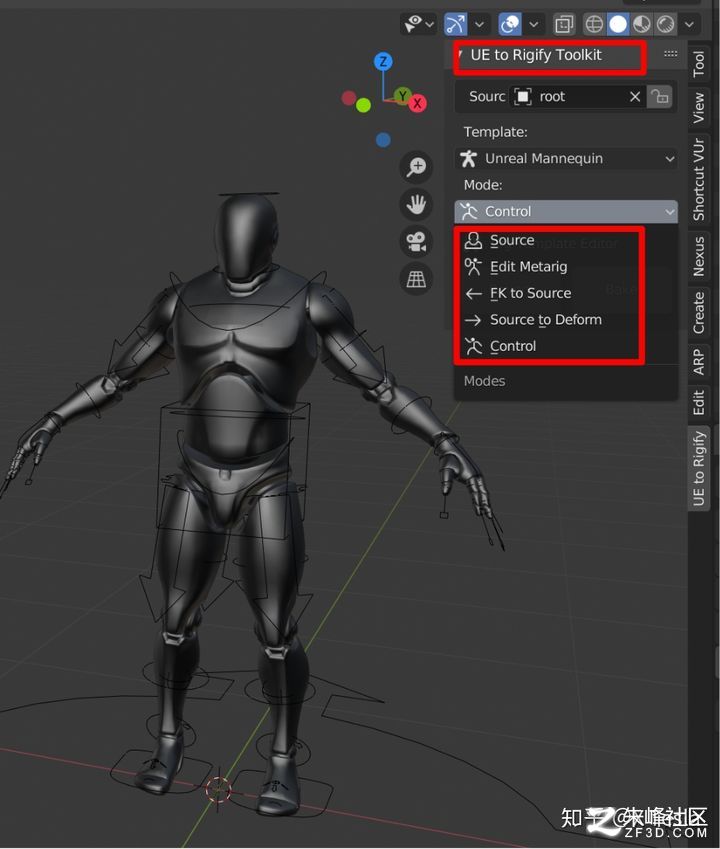Screen dimensions: 720x849
Task: Open the Control mode dropdown
Action: pyautogui.click(x=566, y=211)
